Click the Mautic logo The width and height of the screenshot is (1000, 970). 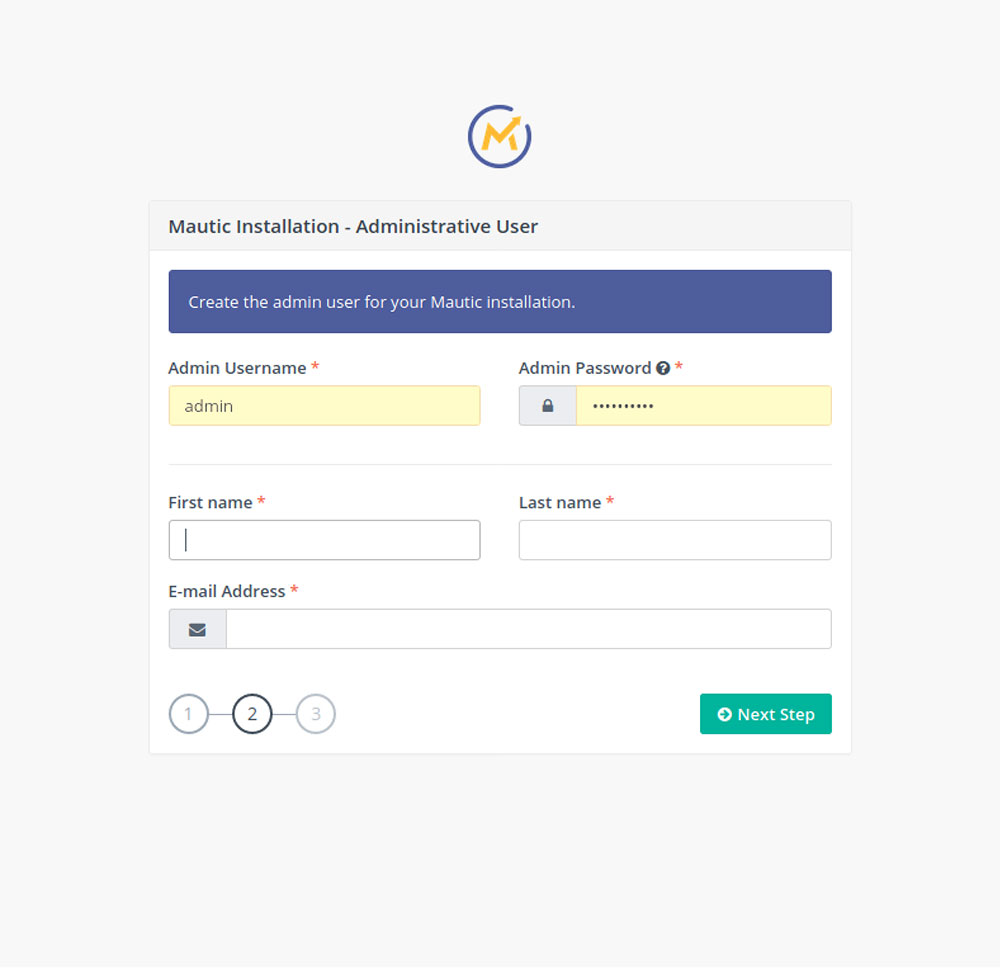click(499, 136)
